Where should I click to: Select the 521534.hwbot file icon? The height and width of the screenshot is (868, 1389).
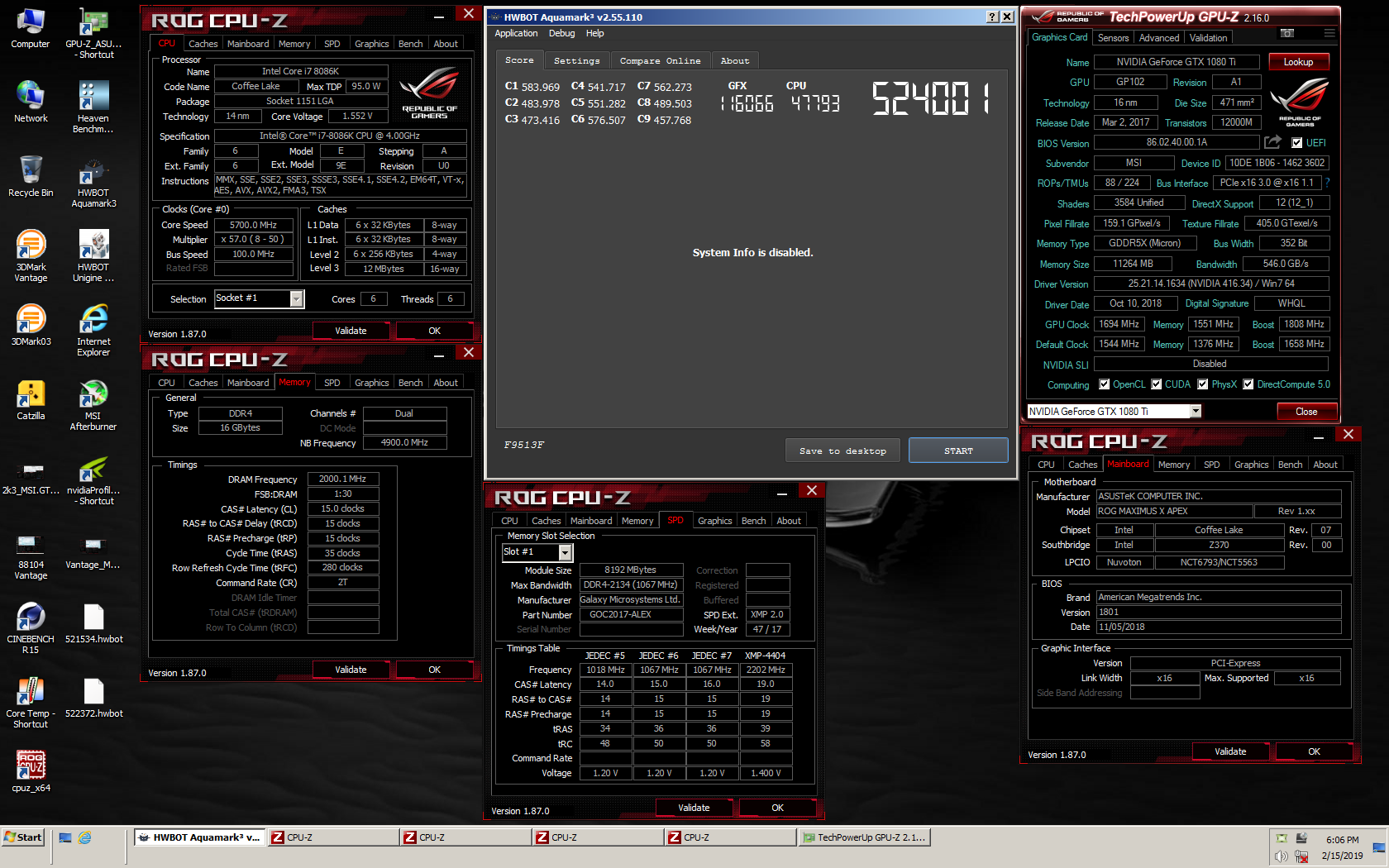click(93, 623)
